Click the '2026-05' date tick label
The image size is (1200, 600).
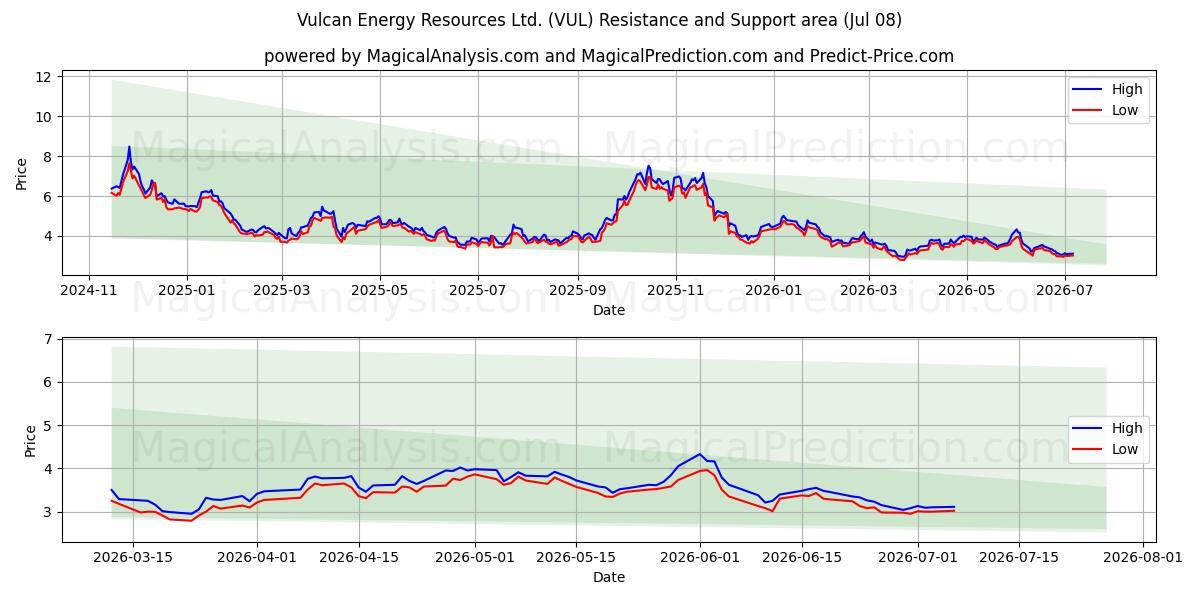pyautogui.click(x=967, y=291)
